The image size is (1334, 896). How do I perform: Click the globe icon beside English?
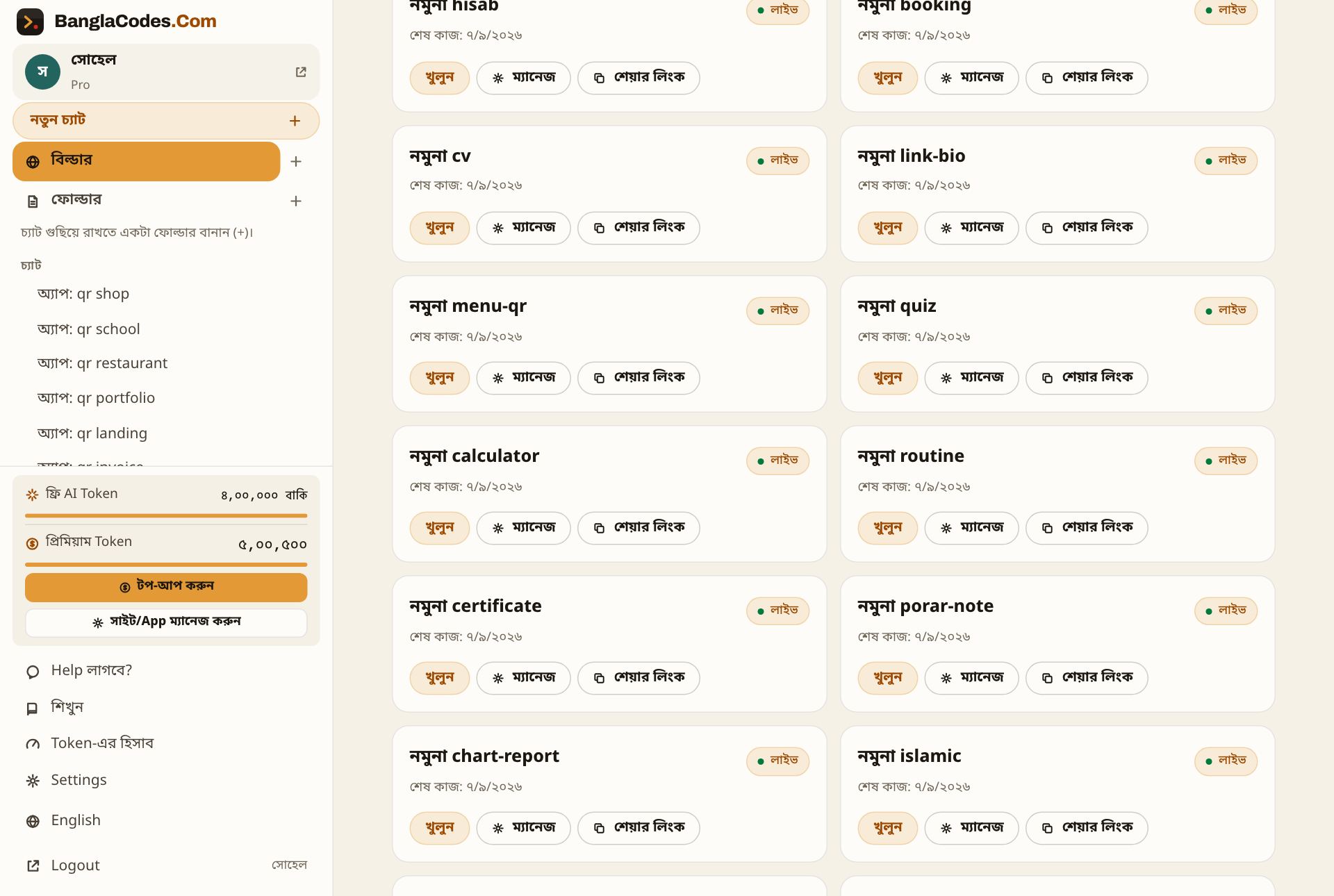point(33,822)
